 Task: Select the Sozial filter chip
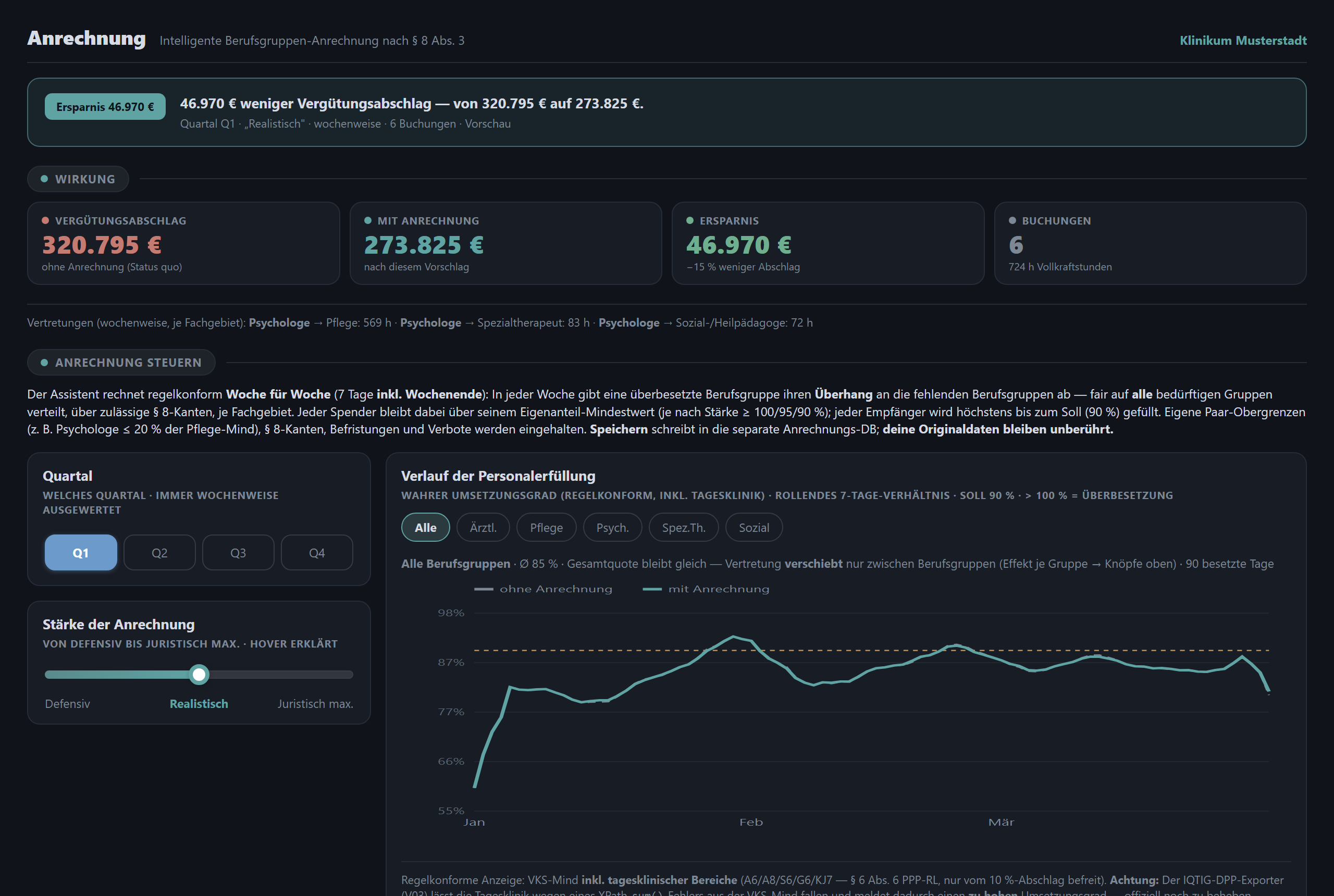[x=754, y=527]
